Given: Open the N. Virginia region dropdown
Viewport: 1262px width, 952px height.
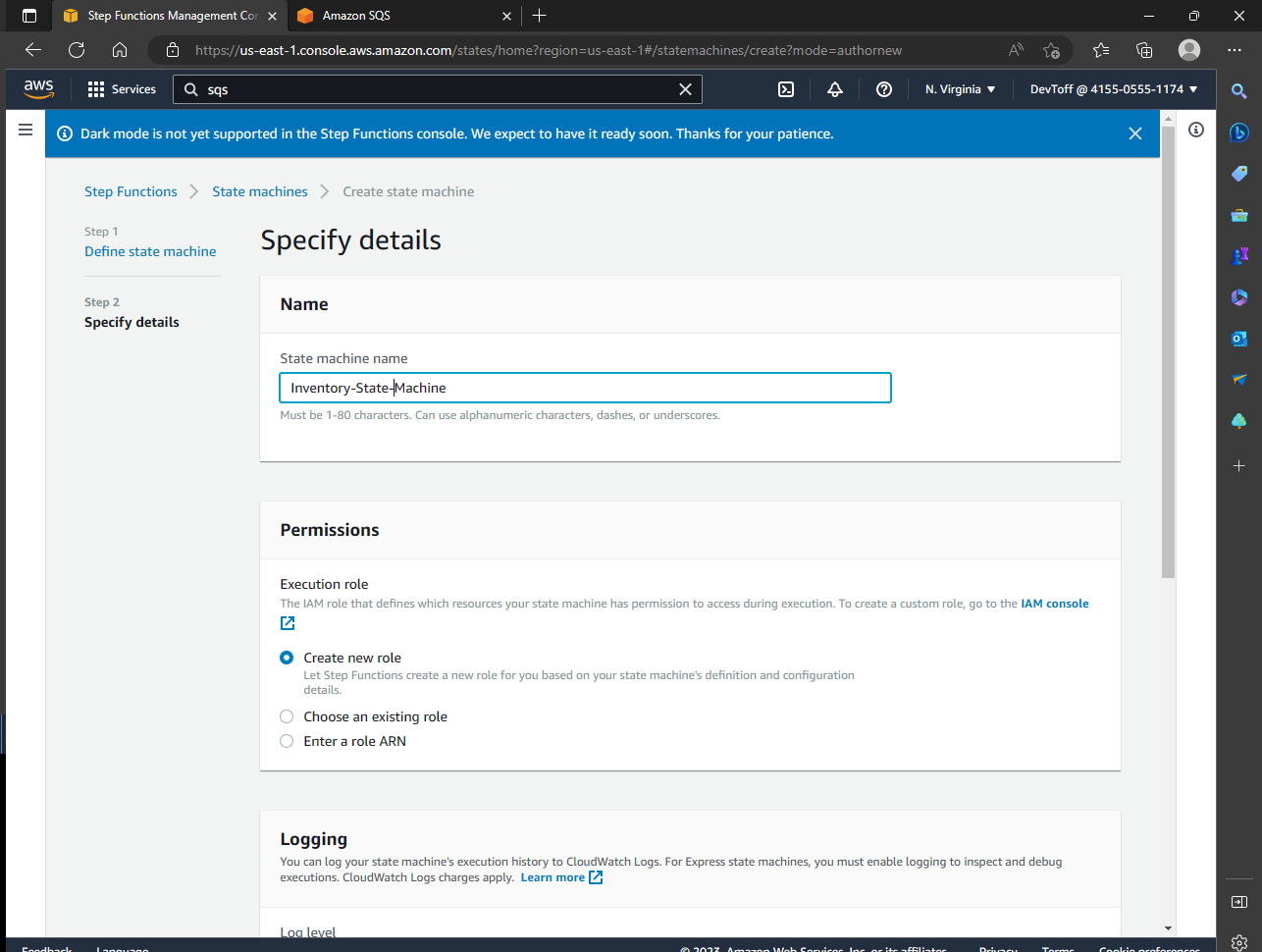Looking at the screenshot, I should point(959,88).
